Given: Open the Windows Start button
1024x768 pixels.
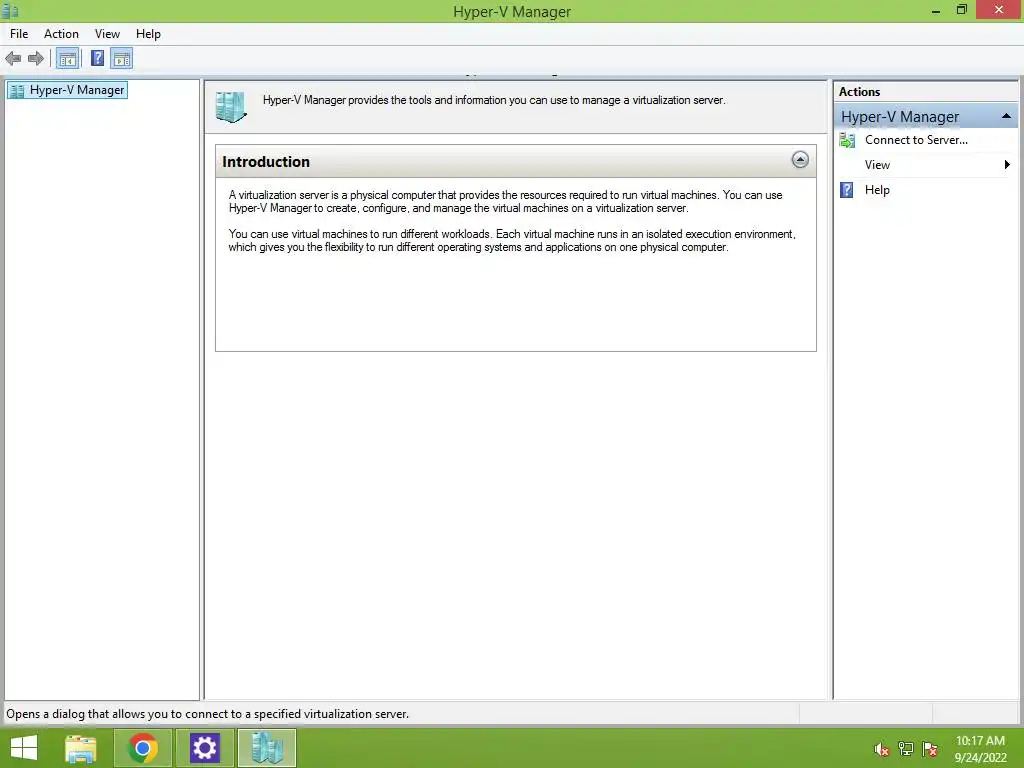Looking at the screenshot, I should (x=24, y=748).
